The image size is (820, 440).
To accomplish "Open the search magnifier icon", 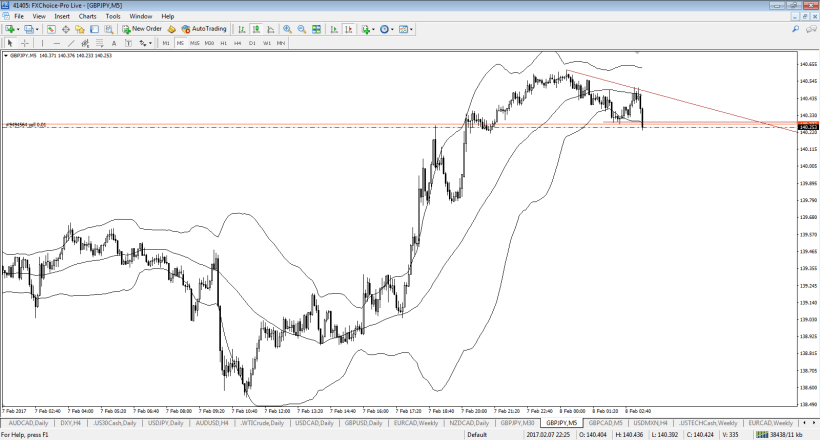I will [x=795, y=29].
